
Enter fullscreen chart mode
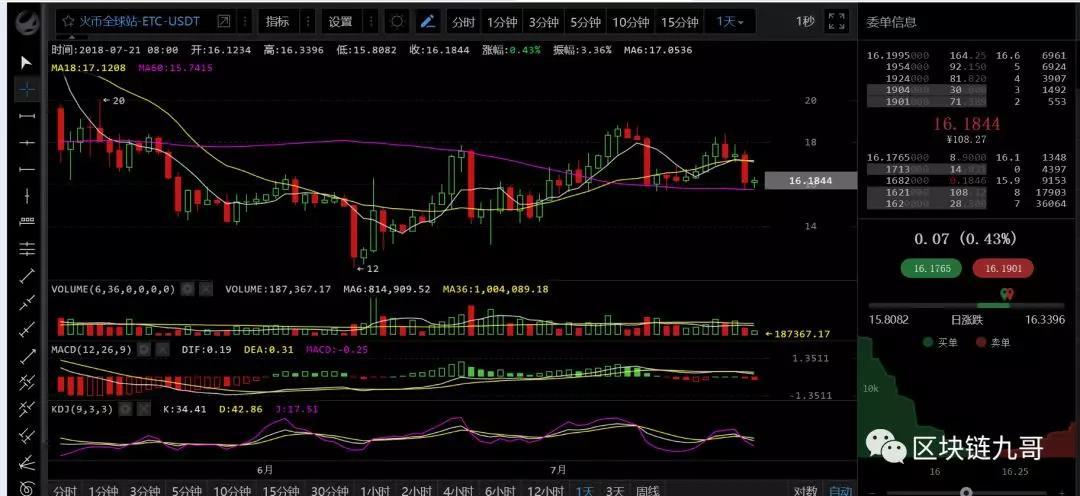(x=837, y=21)
